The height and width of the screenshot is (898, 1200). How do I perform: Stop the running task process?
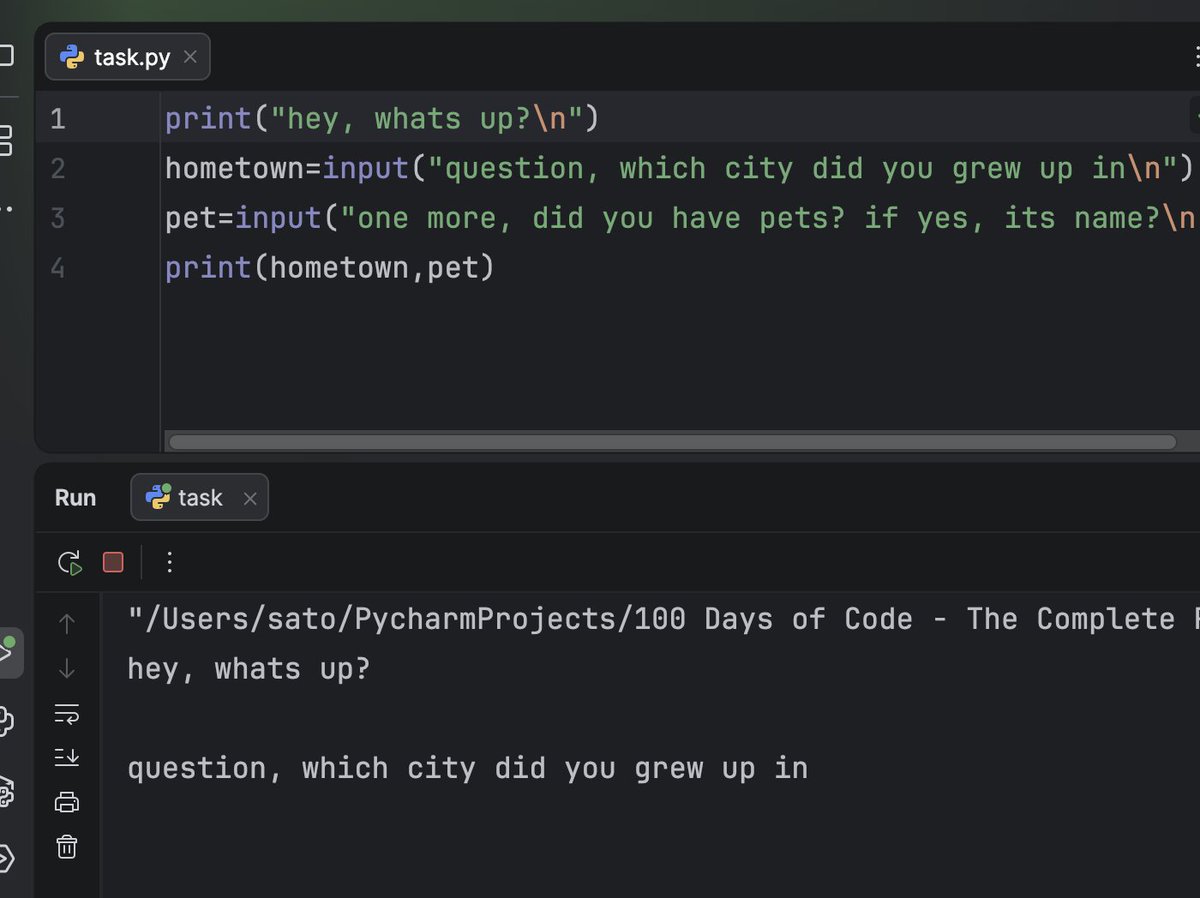click(x=113, y=562)
